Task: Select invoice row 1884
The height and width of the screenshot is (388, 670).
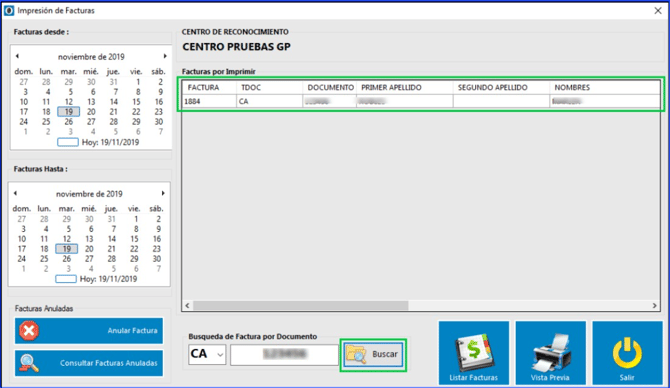Action: [421, 101]
